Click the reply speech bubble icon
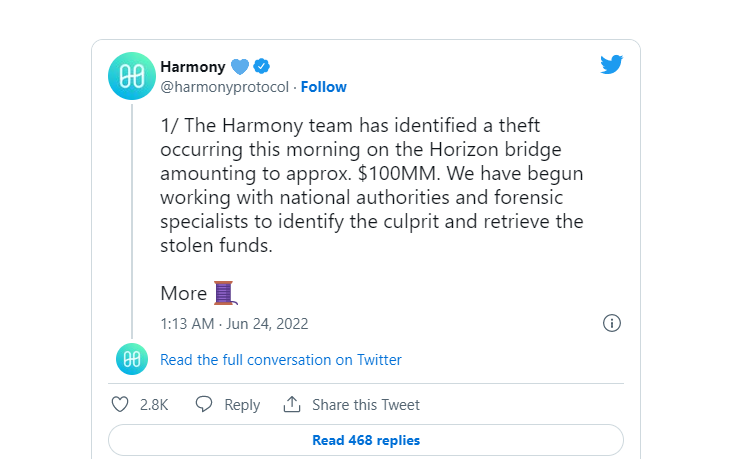742x459 pixels. pos(204,404)
